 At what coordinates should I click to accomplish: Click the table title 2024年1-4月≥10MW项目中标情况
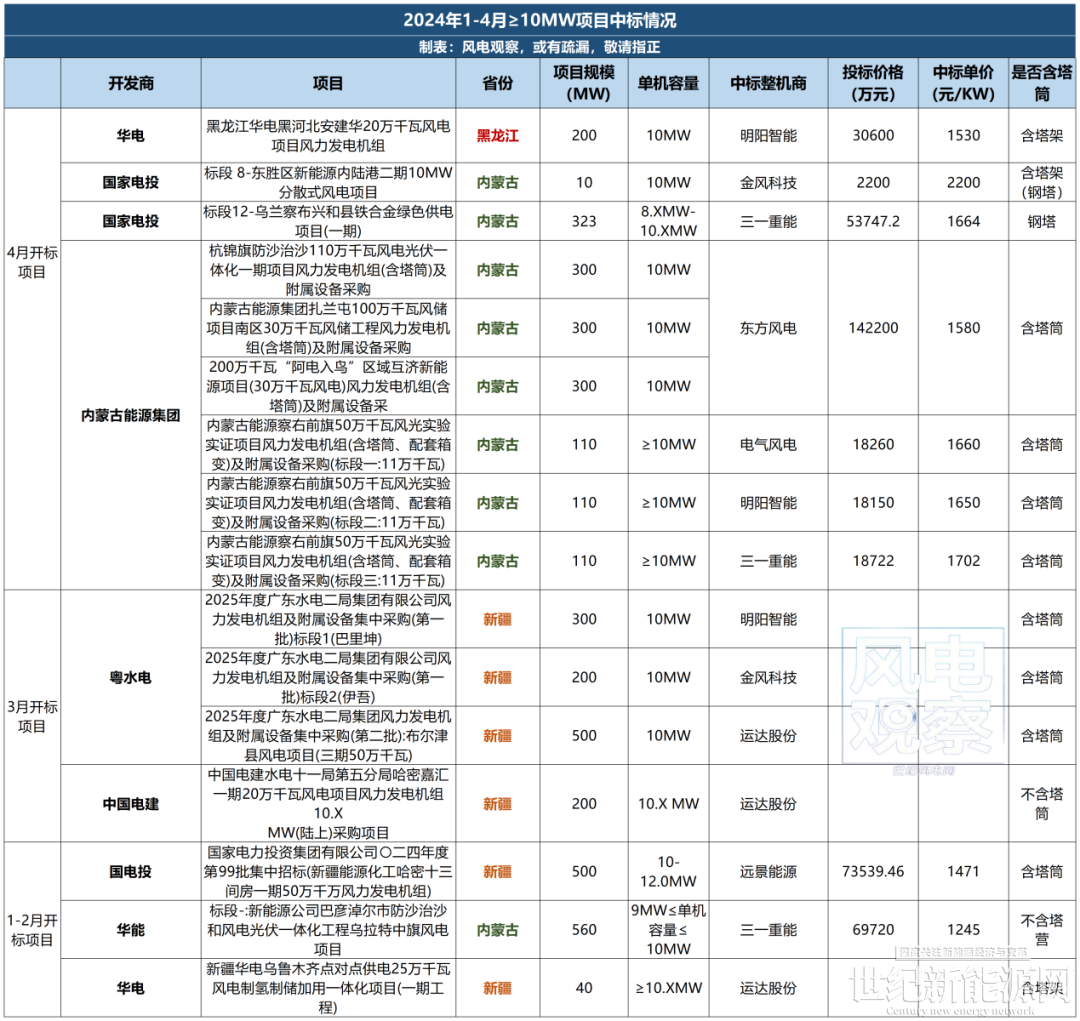539,20
